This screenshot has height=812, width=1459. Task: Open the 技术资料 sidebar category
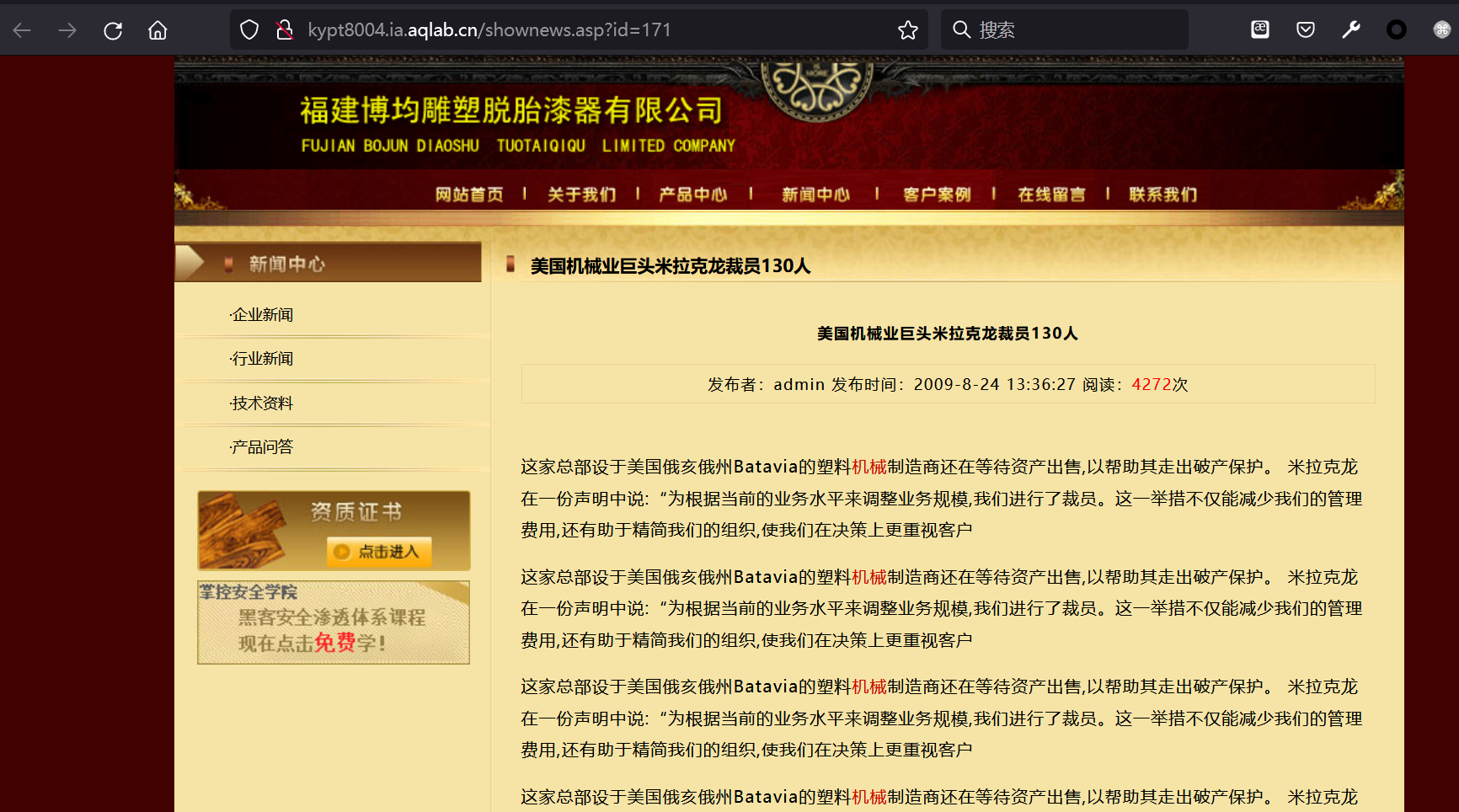coord(262,403)
